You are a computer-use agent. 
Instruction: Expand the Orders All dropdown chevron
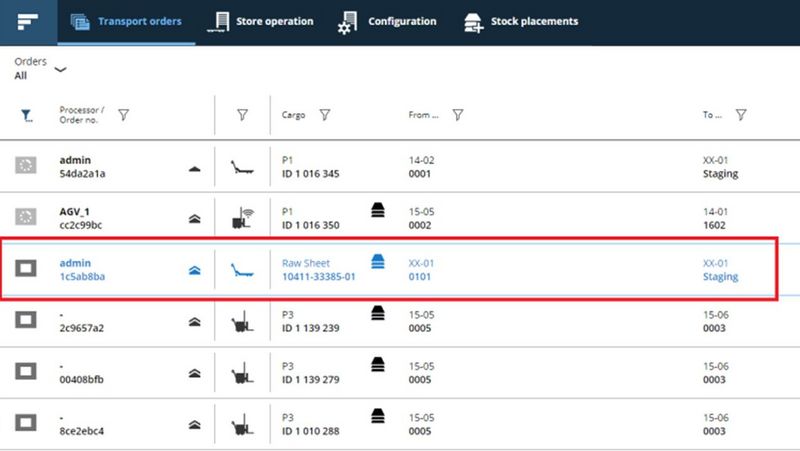click(x=60, y=70)
